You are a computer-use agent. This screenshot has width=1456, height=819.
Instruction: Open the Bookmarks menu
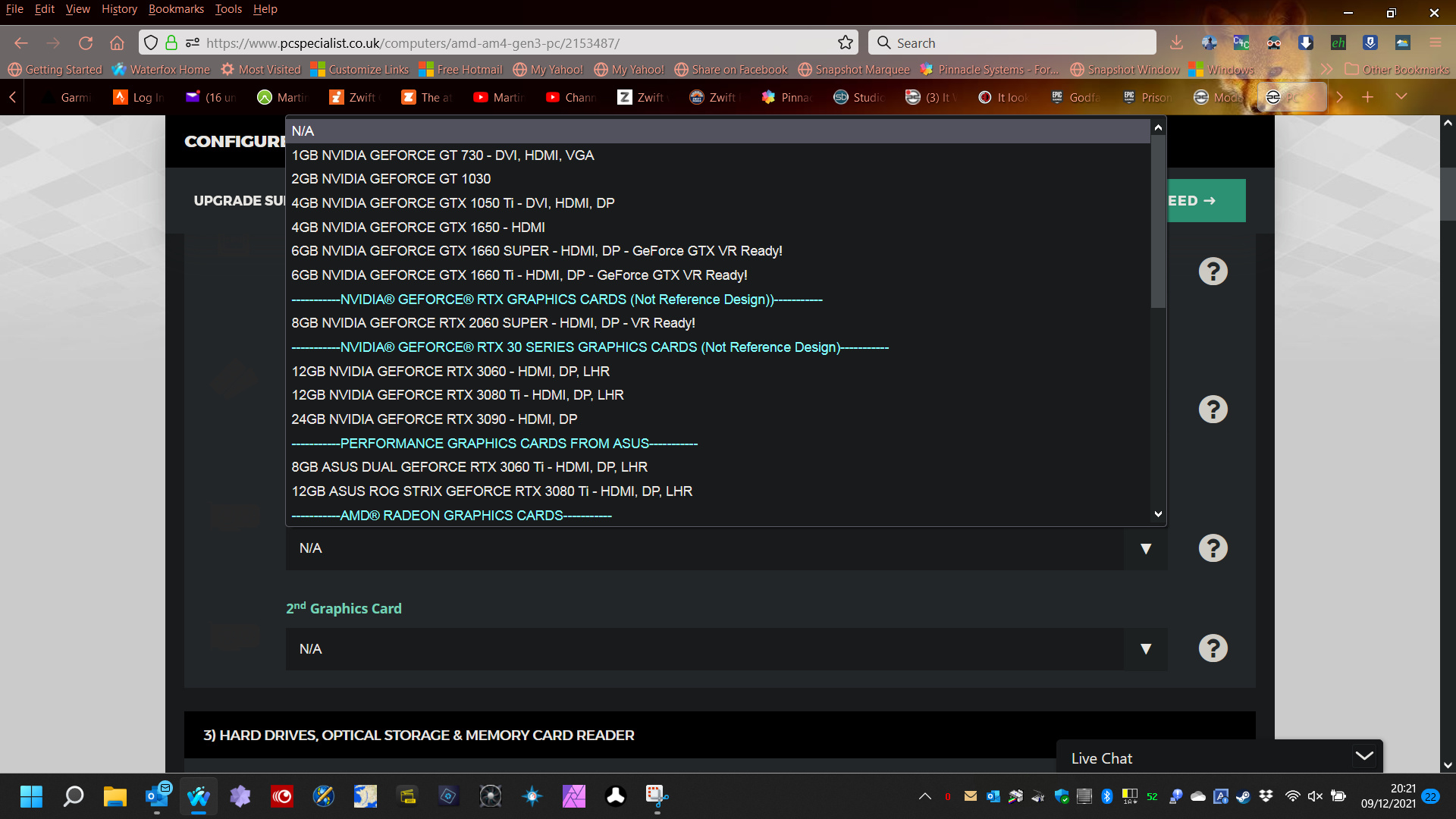tap(176, 9)
